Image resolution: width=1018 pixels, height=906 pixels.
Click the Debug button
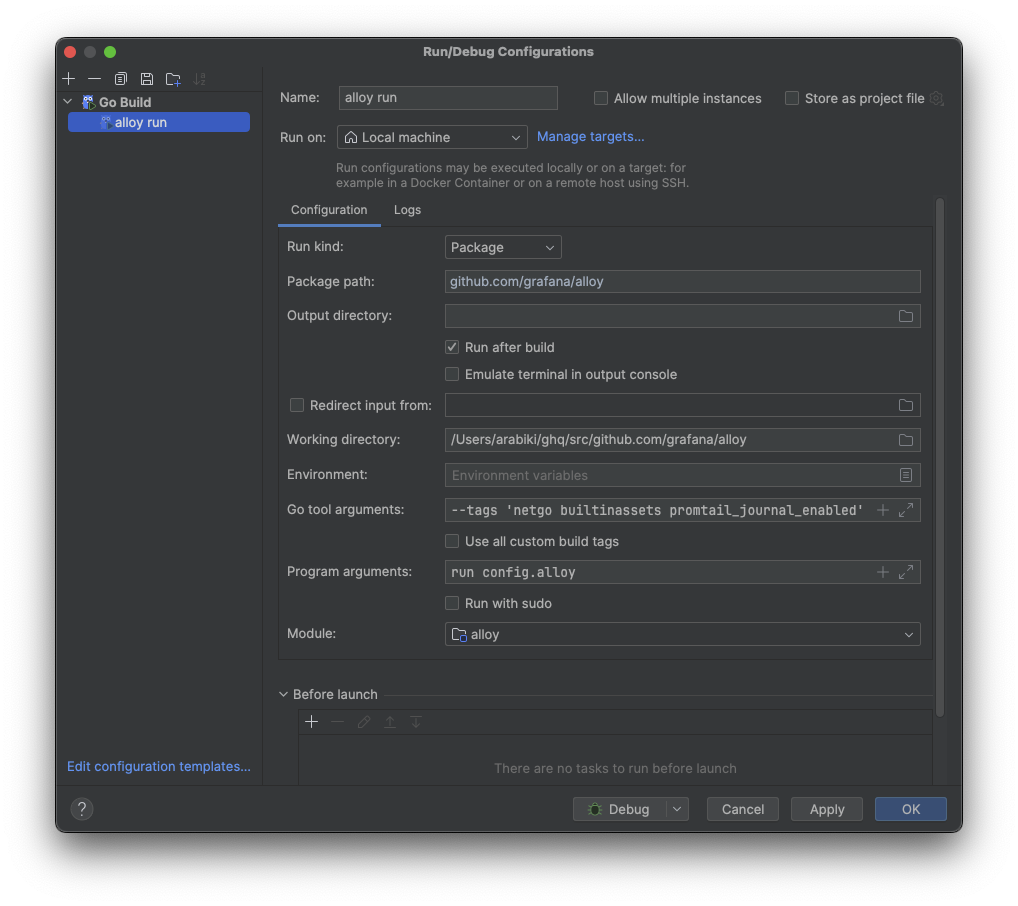(620, 809)
